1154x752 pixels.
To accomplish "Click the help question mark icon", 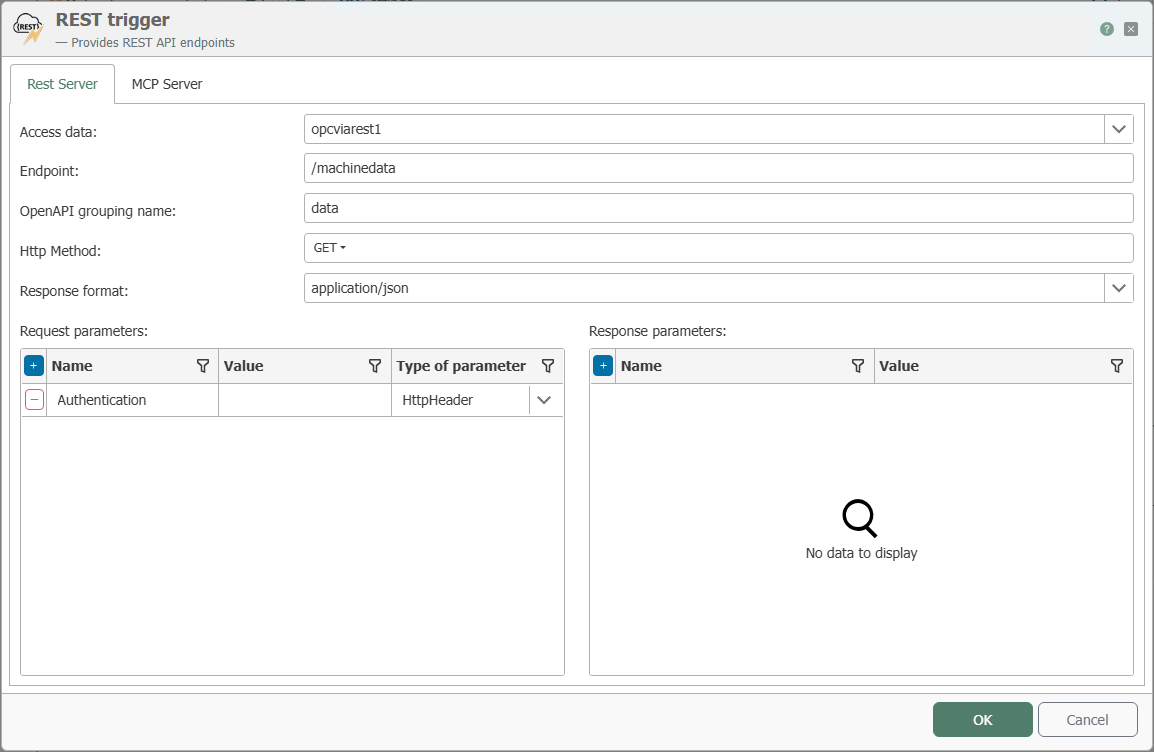I will point(1106,29).
